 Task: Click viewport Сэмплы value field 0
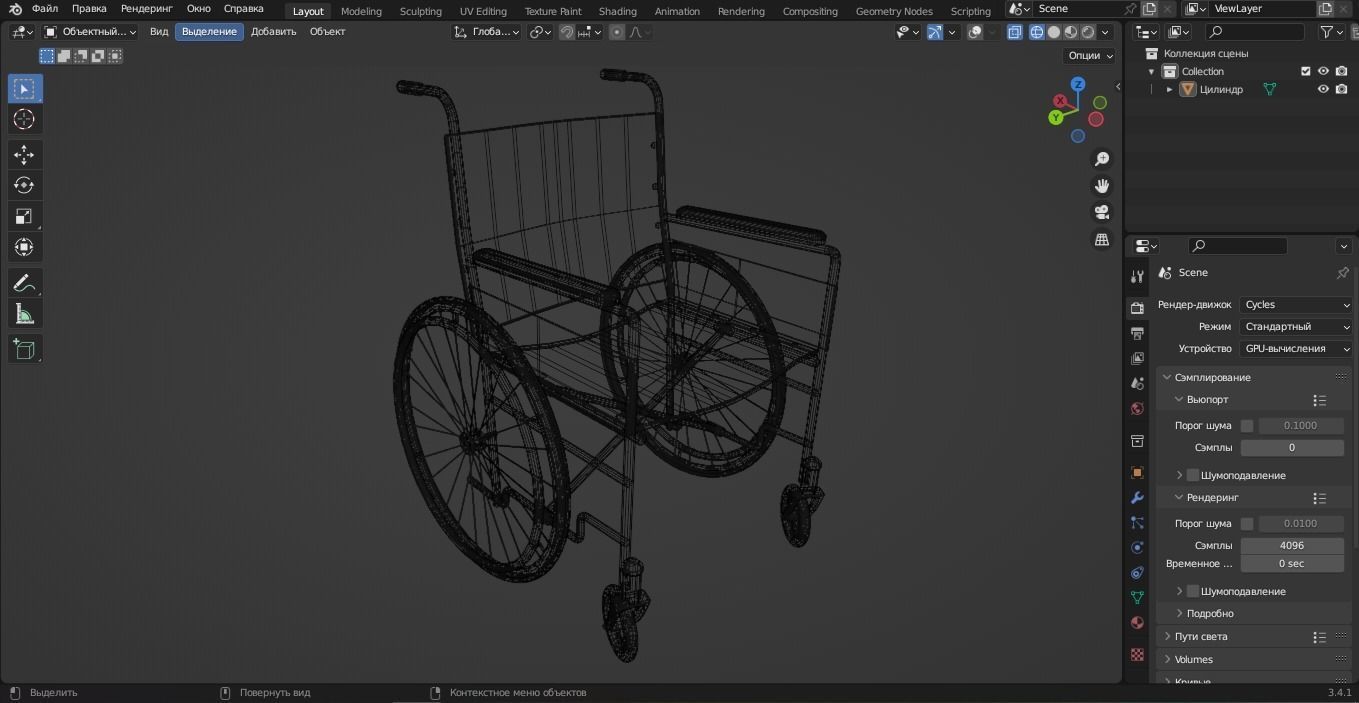click(x=1292, y=448)
